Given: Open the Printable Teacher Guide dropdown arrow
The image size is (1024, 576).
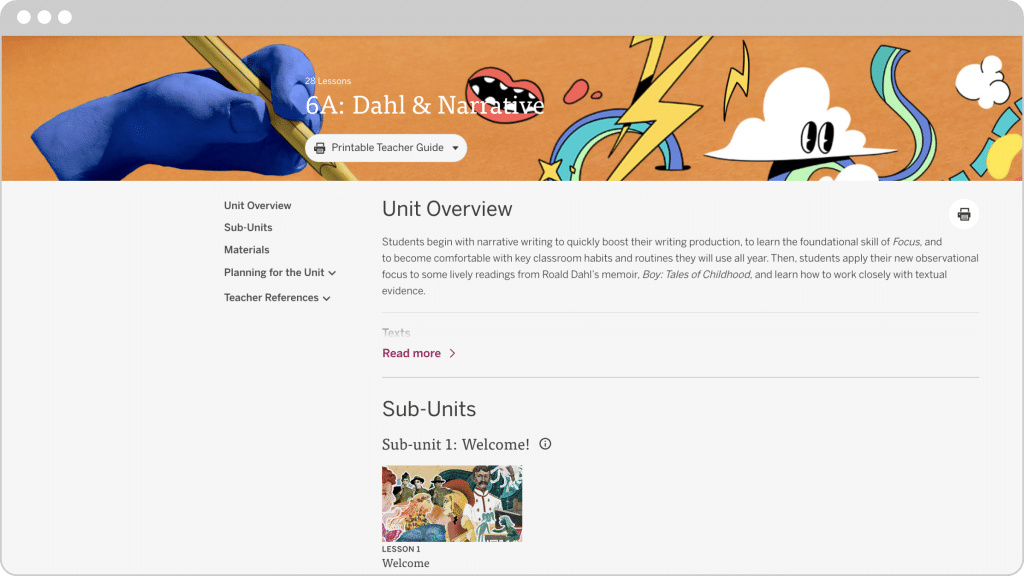Looking at the screenshot, I should coord(455,148).
